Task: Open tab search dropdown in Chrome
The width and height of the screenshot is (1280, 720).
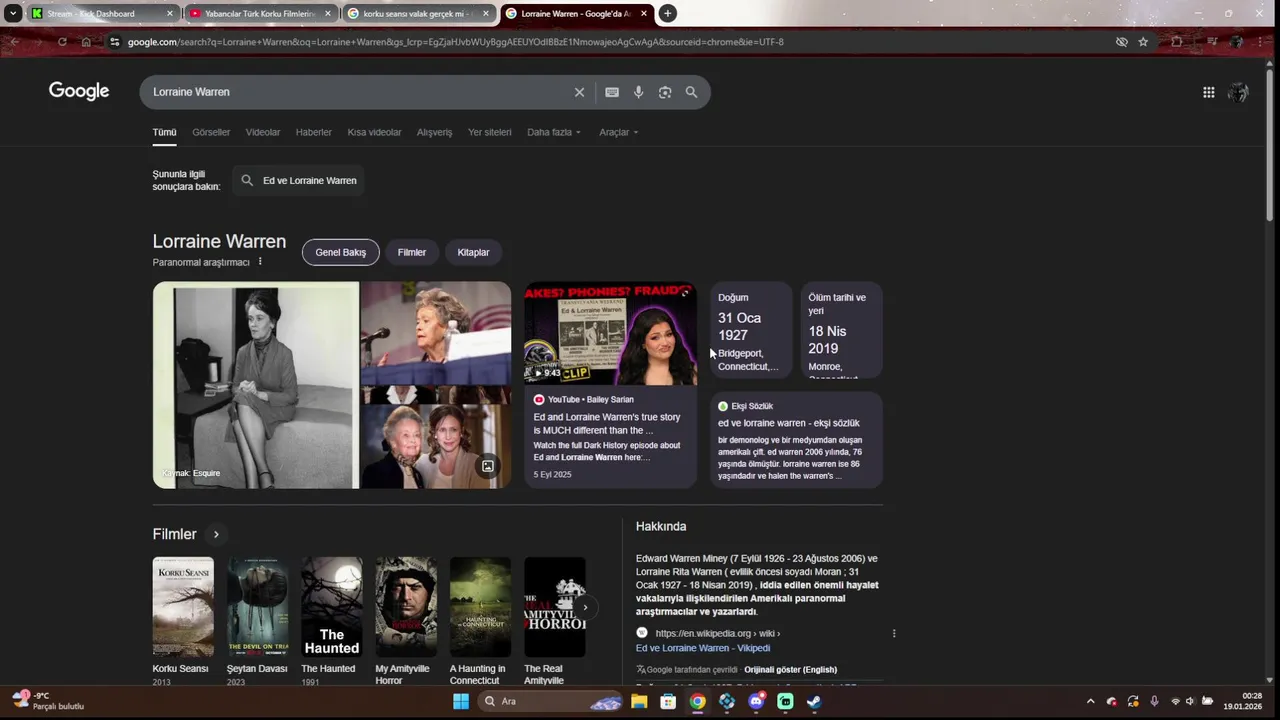Action: [x=13, y=13]
